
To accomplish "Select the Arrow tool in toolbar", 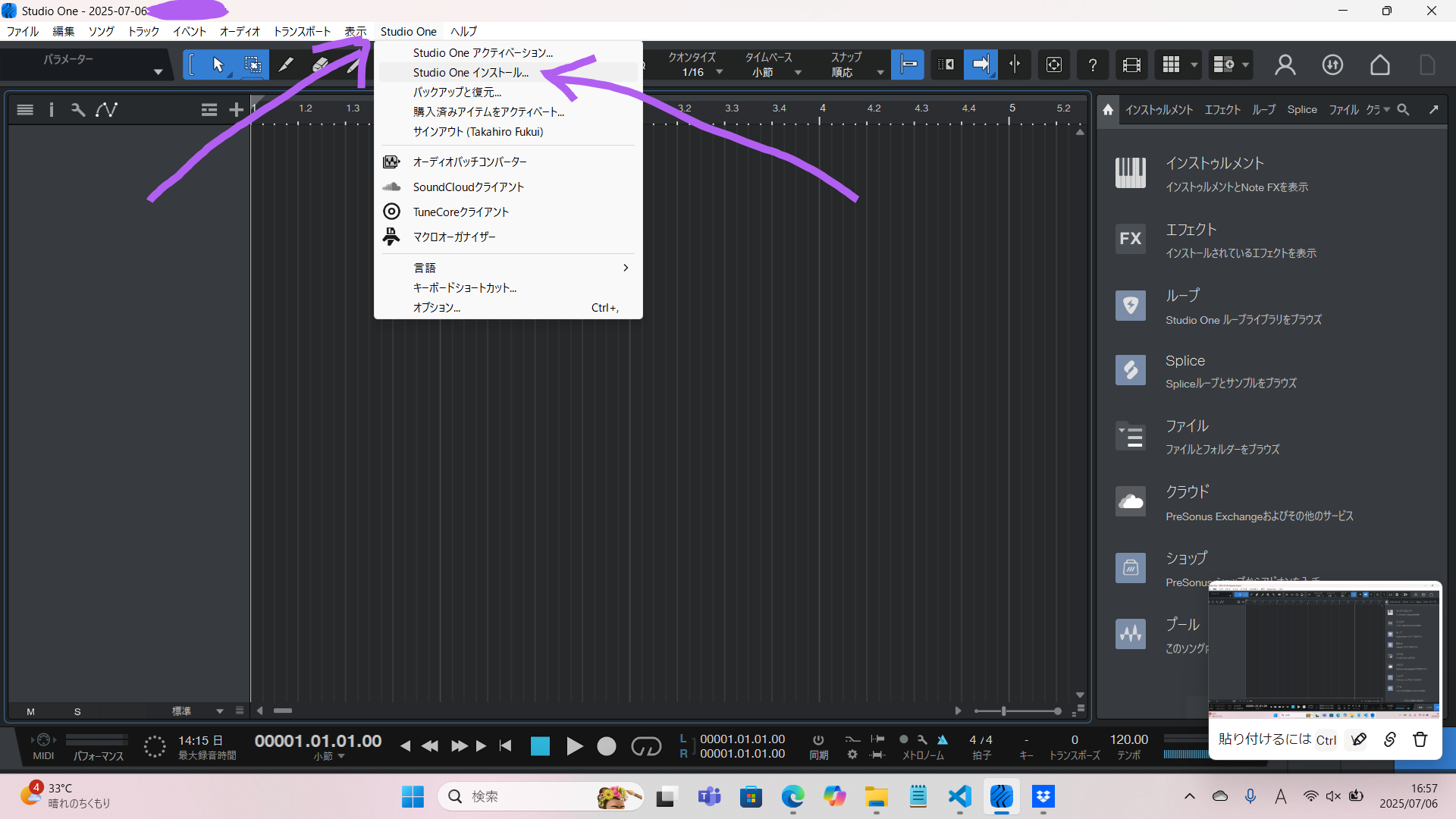I will coord(218,64).
